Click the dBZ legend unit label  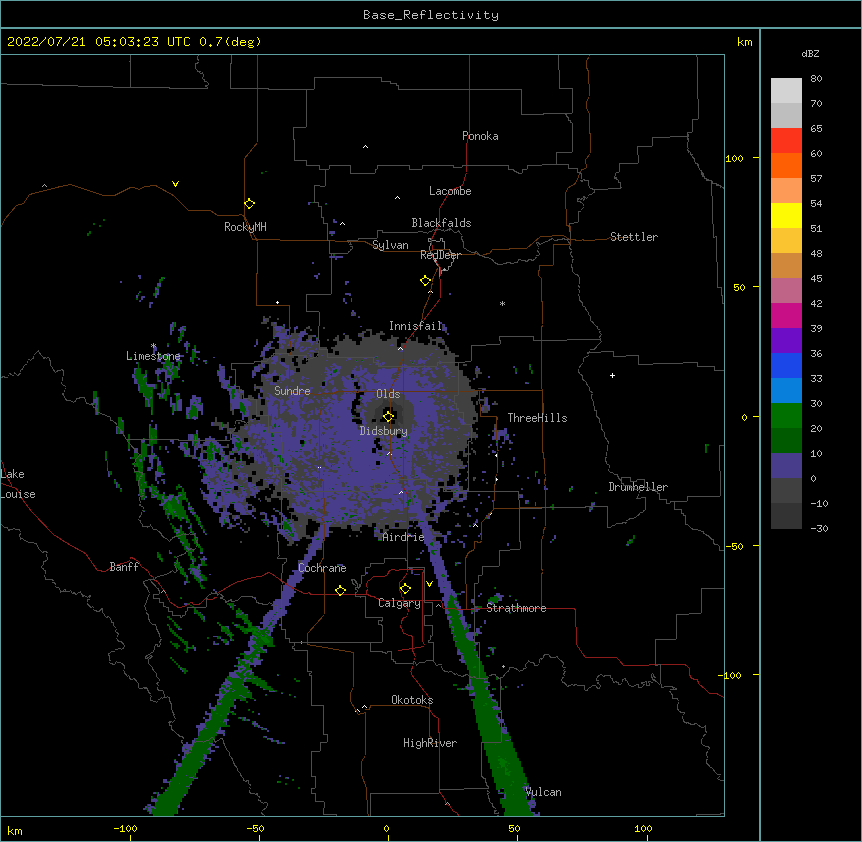[x=810, y=54]
